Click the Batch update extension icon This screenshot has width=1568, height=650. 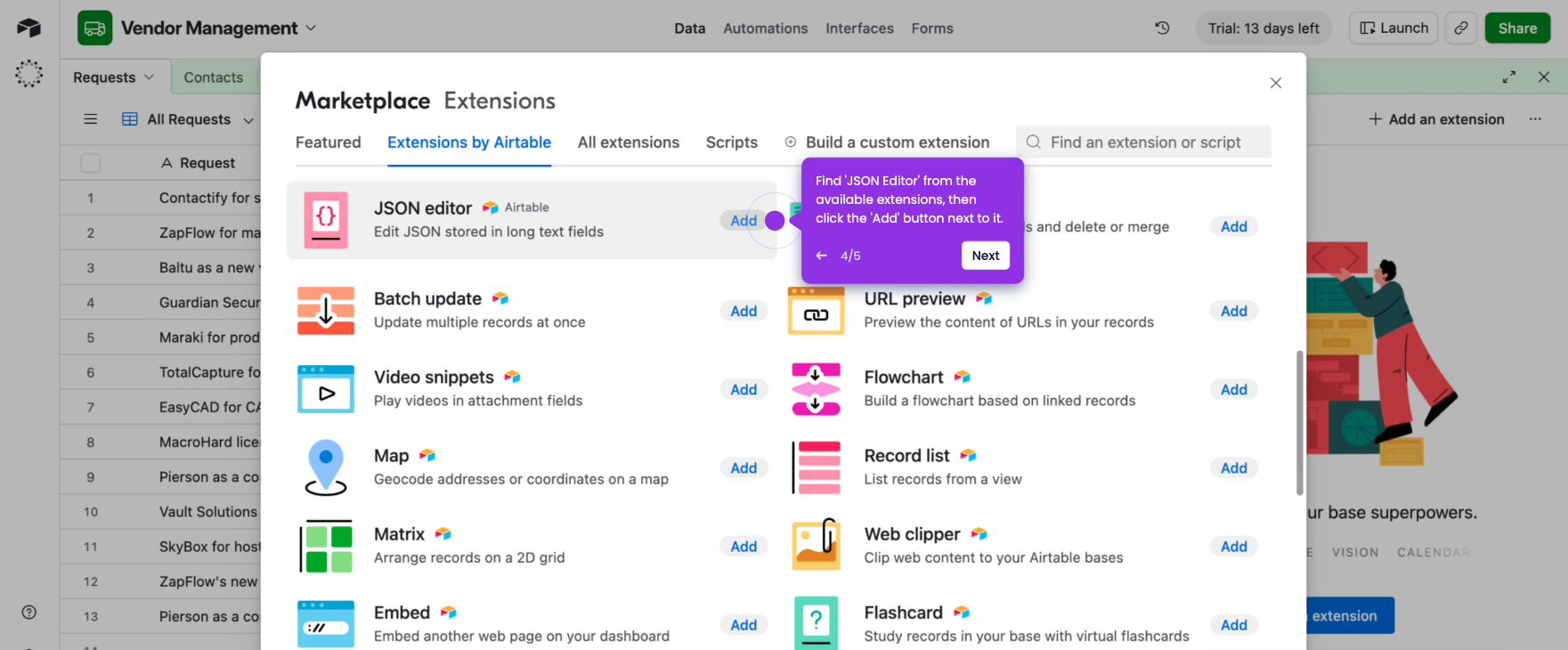click(x=326, y=311)
